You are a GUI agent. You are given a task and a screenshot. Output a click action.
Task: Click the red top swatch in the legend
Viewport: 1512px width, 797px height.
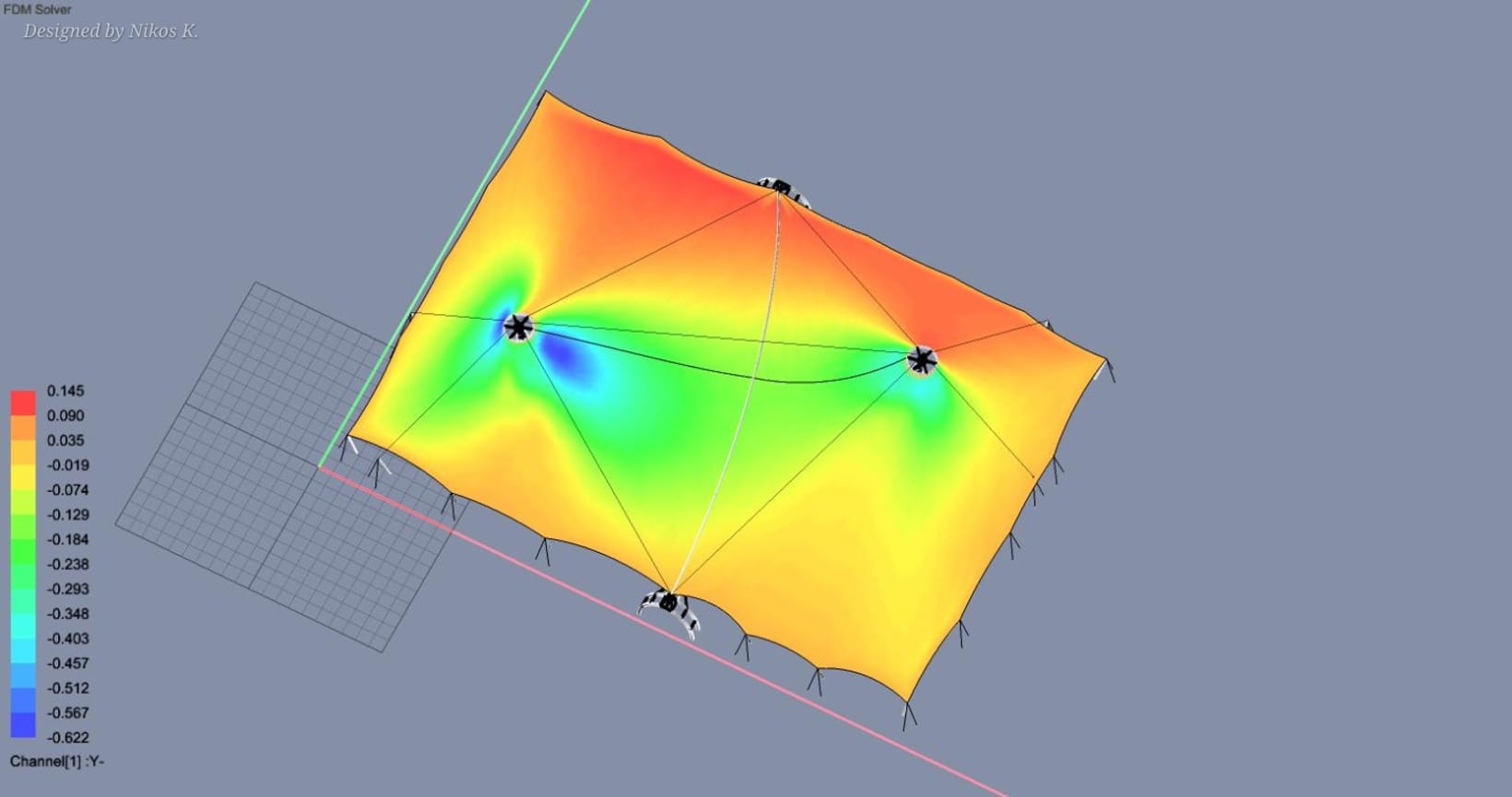[23, 403]
